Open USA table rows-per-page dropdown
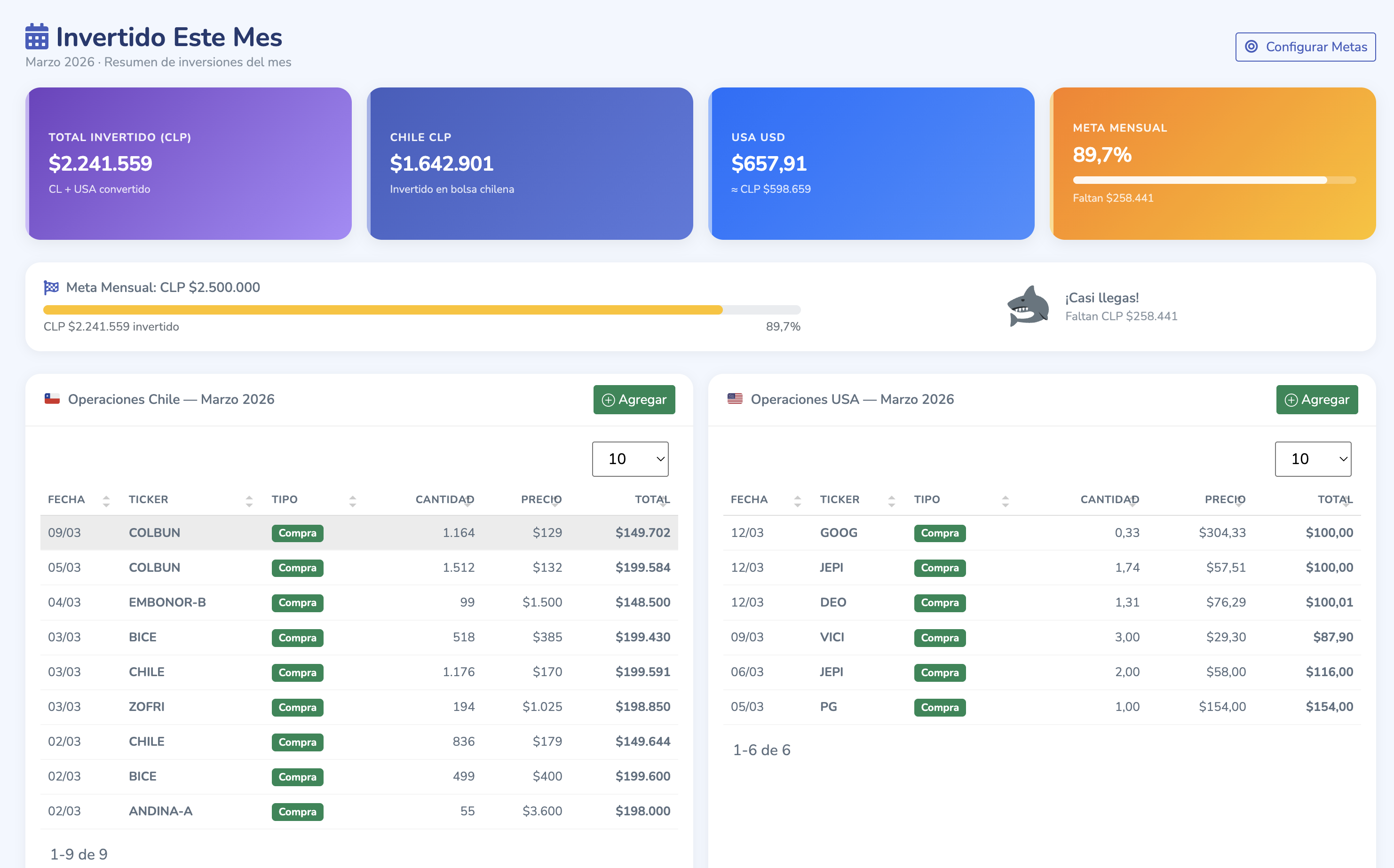The image size is (1394, 868). click(1313, 458)
